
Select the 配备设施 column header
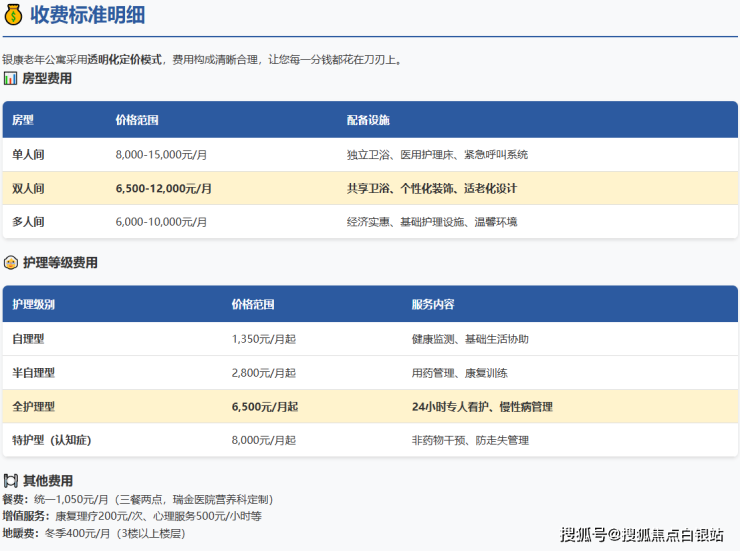pos(368,121)
